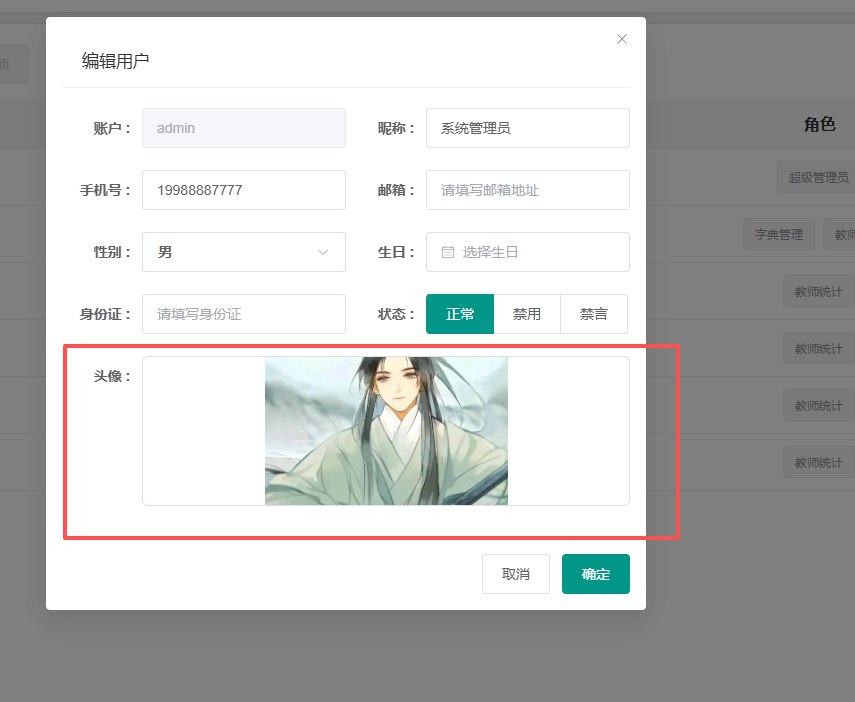Click the 邮箱 address input
Screen dimensions: 855x702
tap(527, 190)
